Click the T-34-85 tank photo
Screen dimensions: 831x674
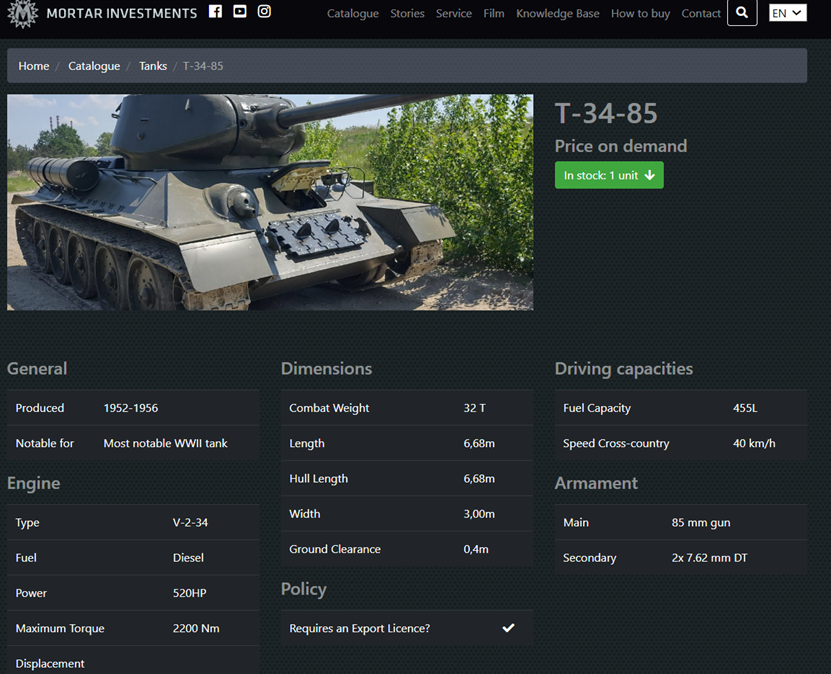[270, 202]
